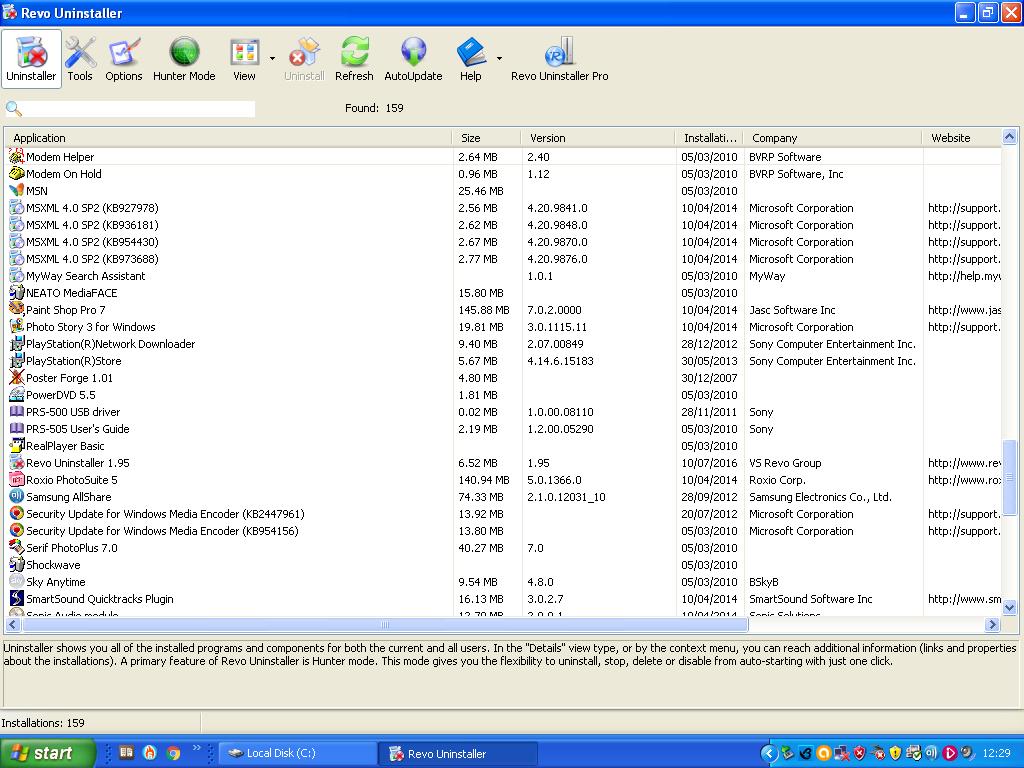This screenshot has width=1024, height=768.
Task: Click the MSN butterfly icon
Action: (x=16, y=191)
